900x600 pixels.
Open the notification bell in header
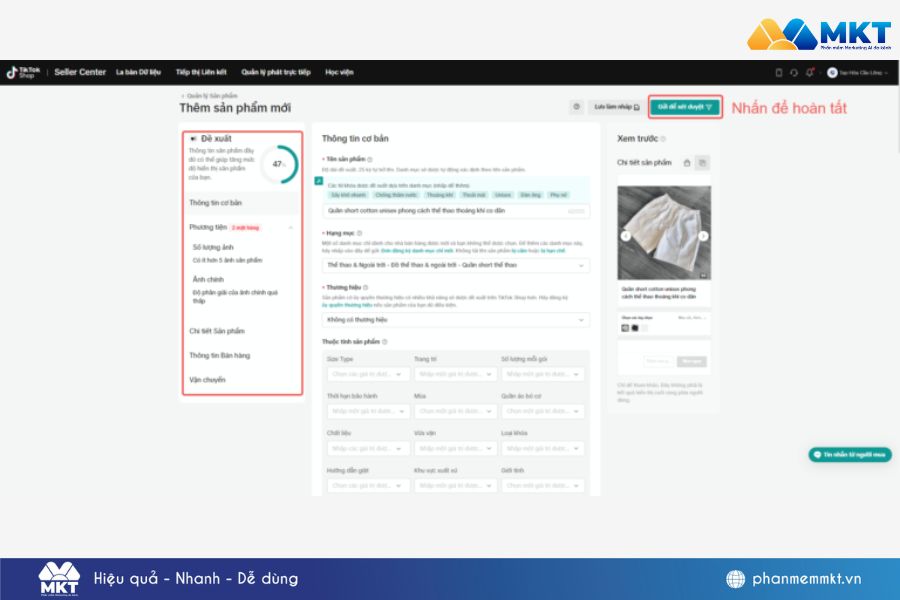pos(809,73)
